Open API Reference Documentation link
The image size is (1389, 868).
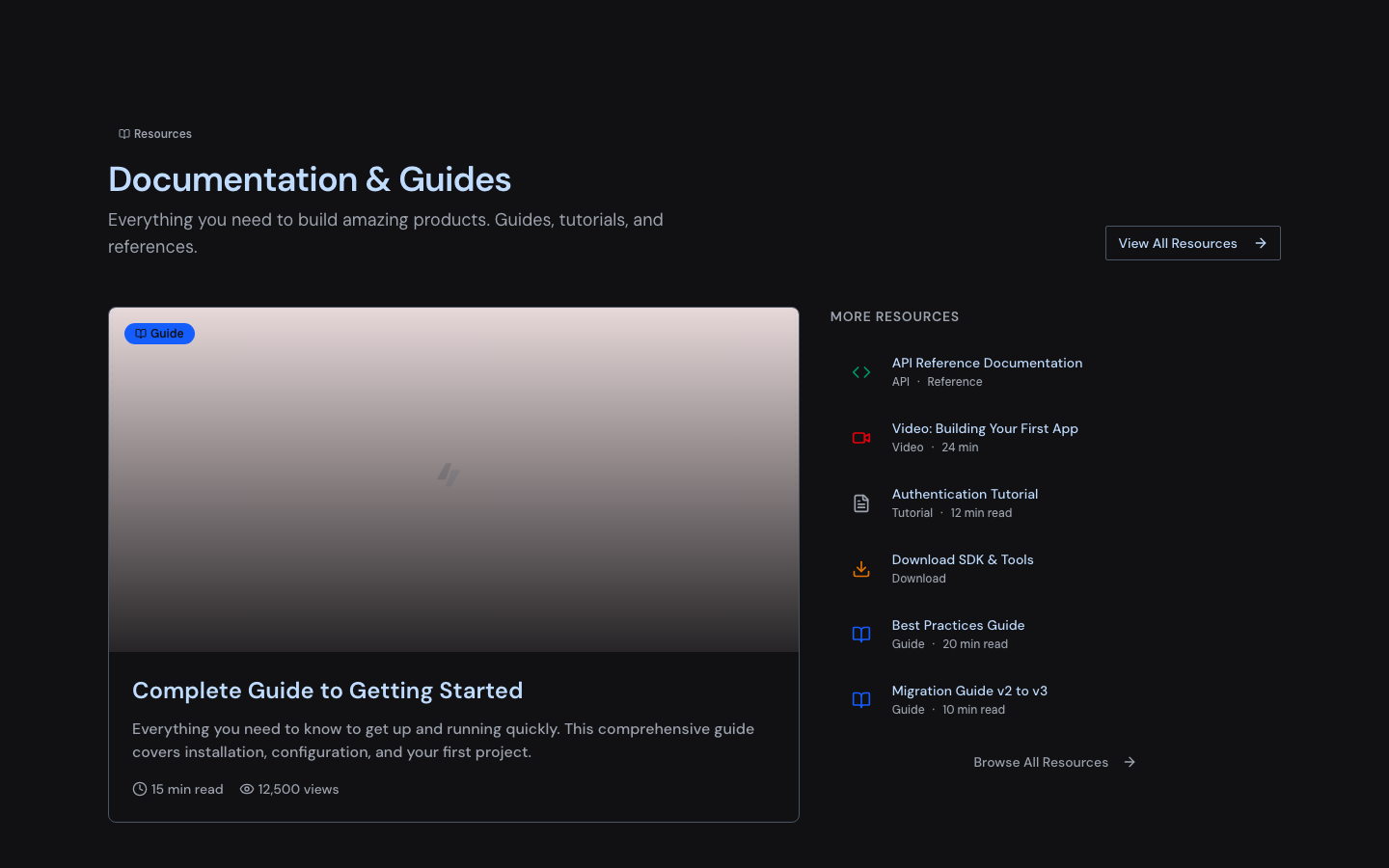pos(987,364)
